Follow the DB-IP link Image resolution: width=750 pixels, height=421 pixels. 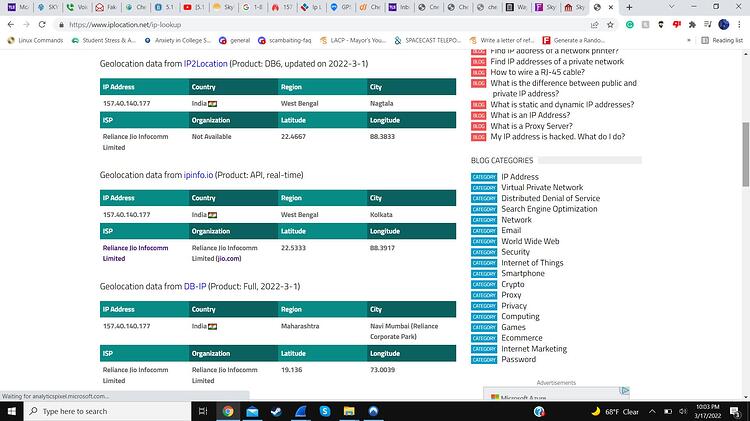(x=195, y=287)
